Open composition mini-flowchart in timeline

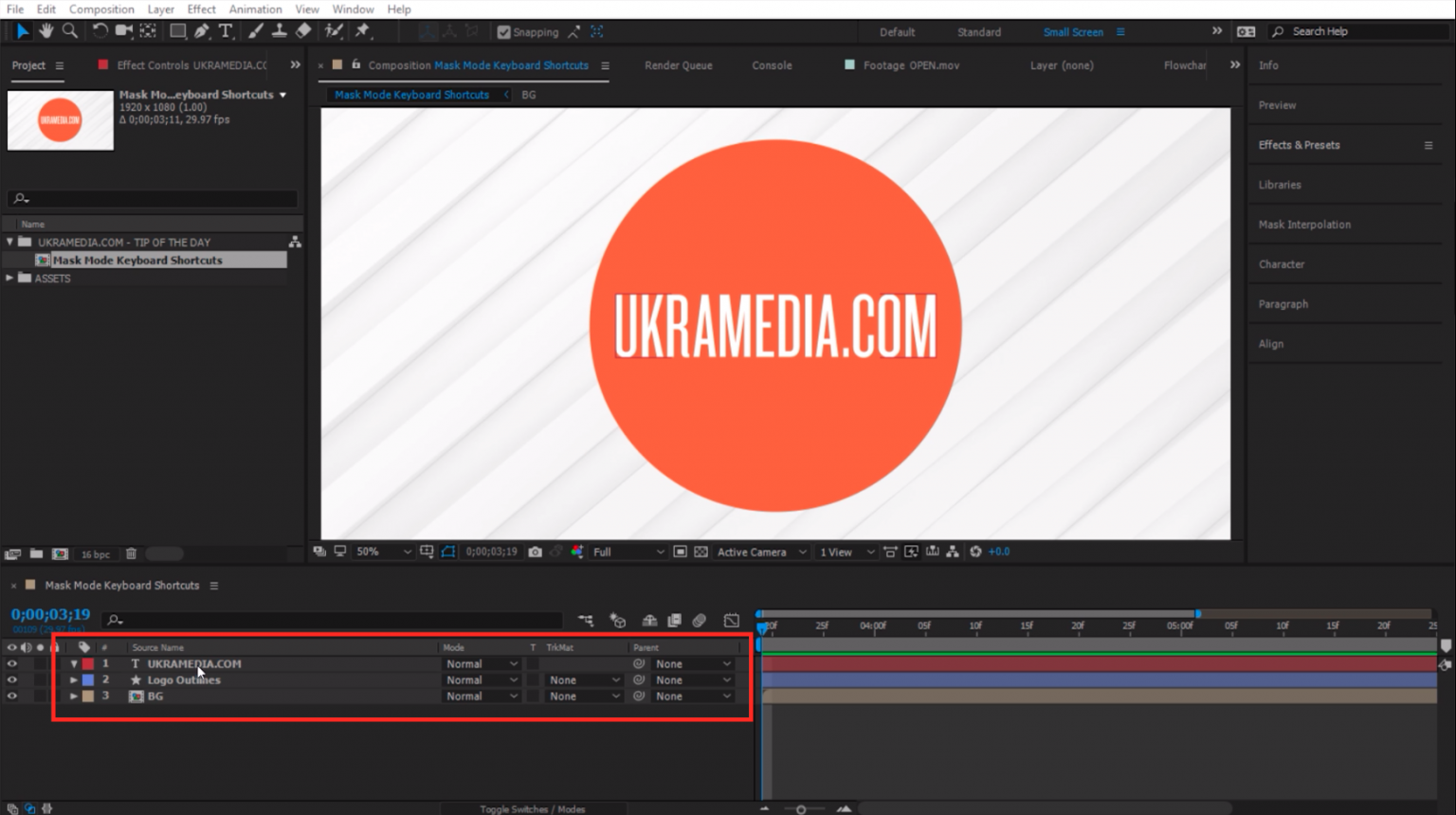(x=586, y=621)
